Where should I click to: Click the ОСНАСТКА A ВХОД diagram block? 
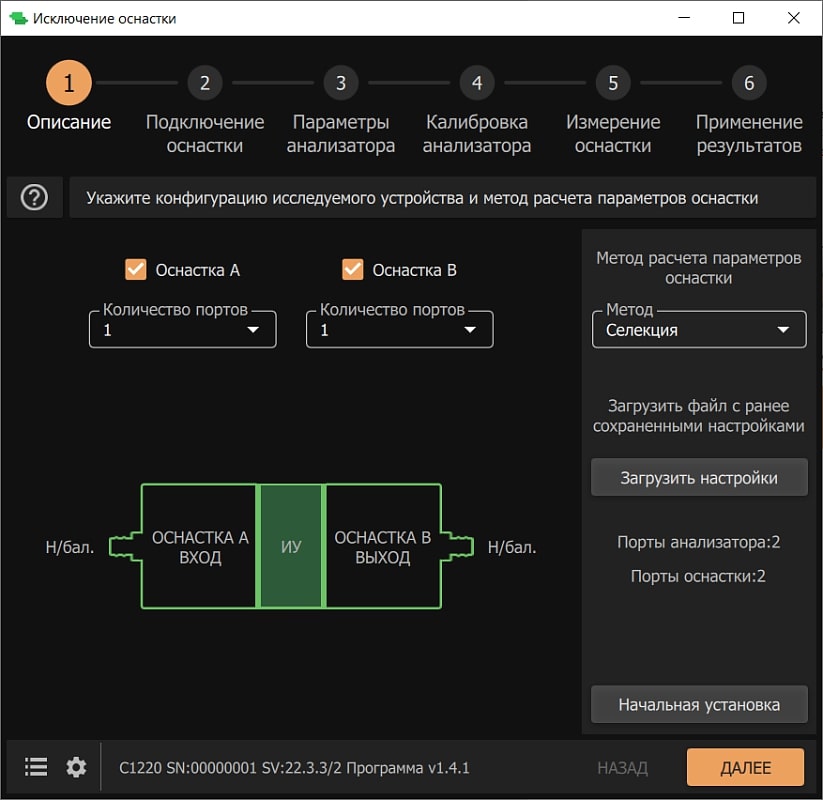coord(200,547)
